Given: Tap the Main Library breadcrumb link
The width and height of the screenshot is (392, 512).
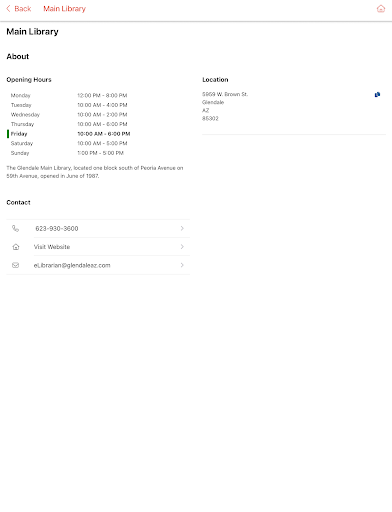Looking at the screenshot, I should [x=64, y=9].
